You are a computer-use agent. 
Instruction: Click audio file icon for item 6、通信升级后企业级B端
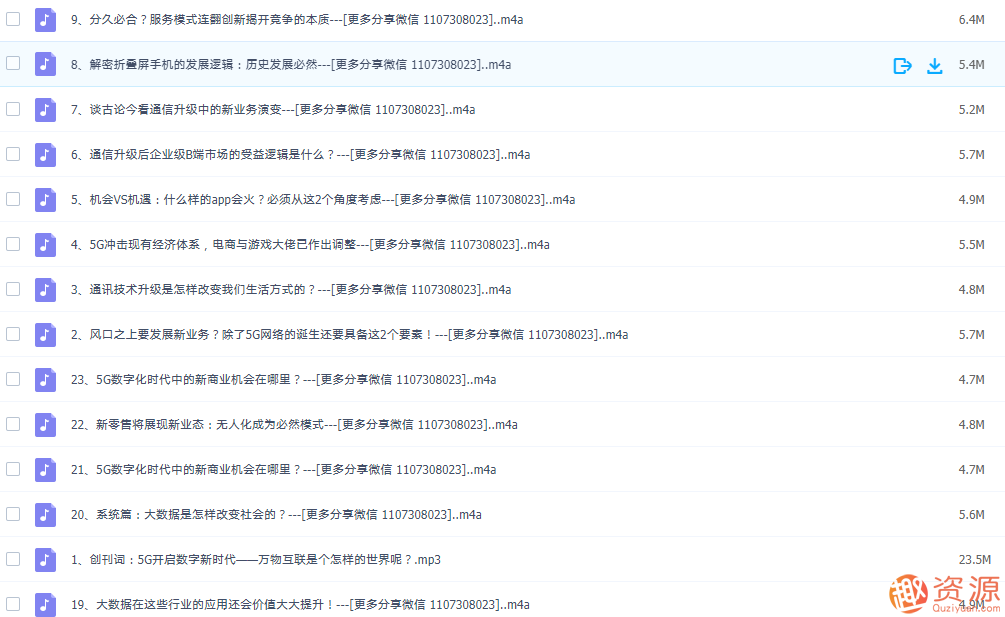(x=45, y=154)
